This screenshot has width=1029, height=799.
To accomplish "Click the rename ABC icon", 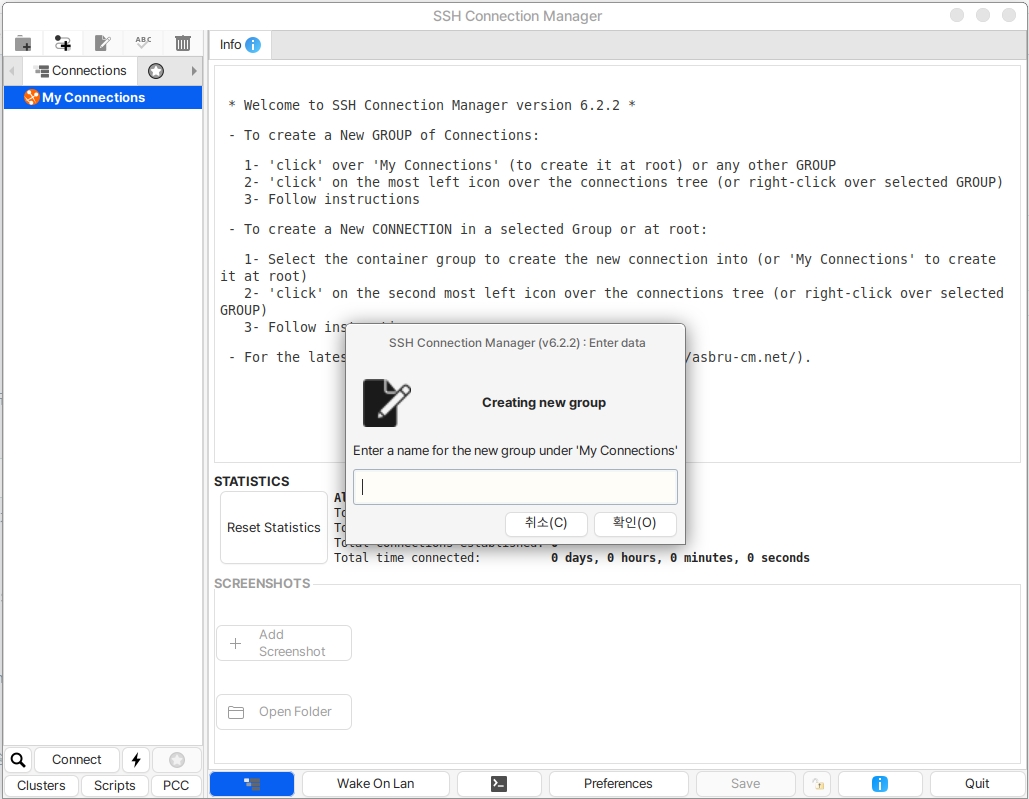I will [143, 43].
